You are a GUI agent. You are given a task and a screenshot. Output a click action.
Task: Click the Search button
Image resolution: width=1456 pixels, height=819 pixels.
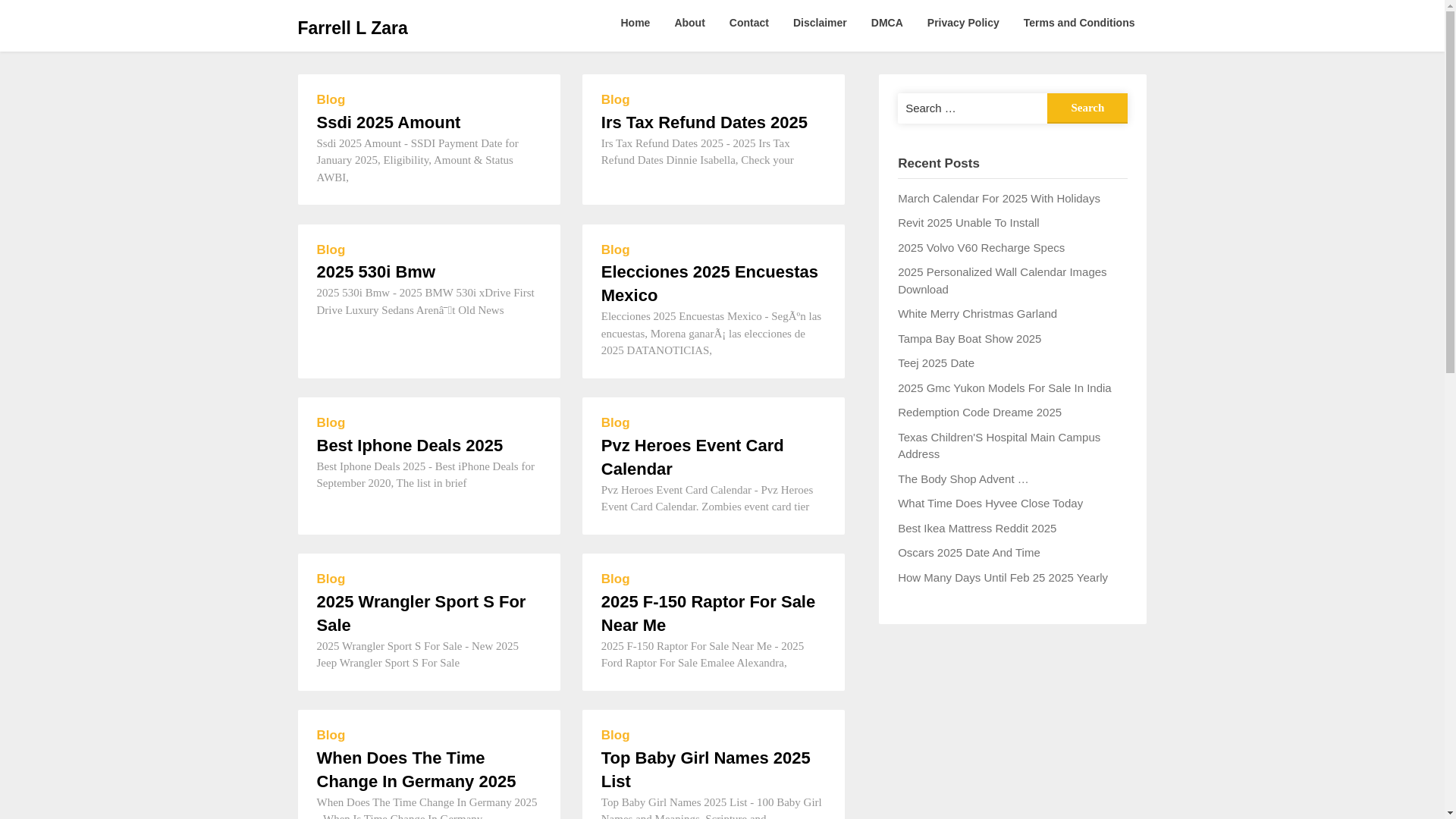point(1087,108)
